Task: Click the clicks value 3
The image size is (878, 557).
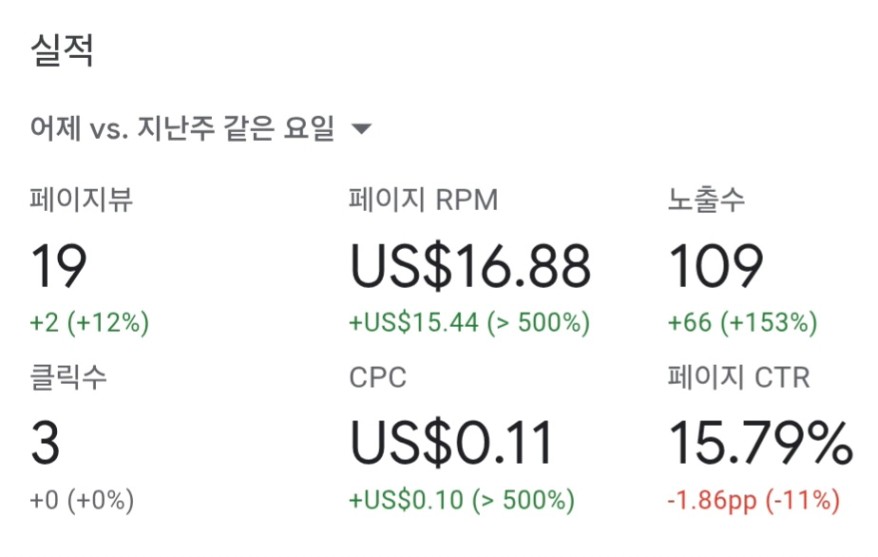Action: 45,443
